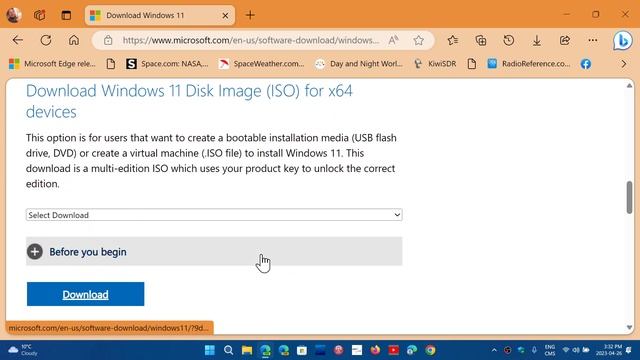Open the Facebook bookmark icon

point(586,64)
